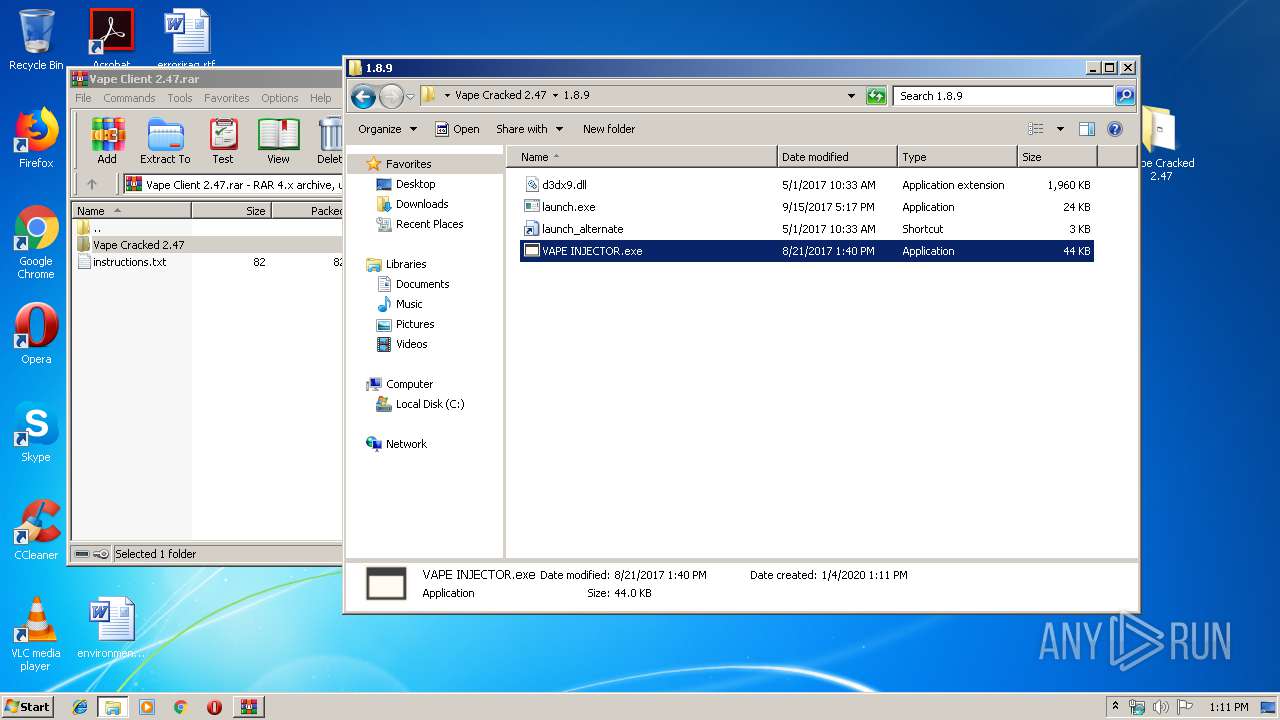Click the Open button in Explorer toolbar
Image resolution: width=1280 pixels, height=720 pixels.
[457, 129]
